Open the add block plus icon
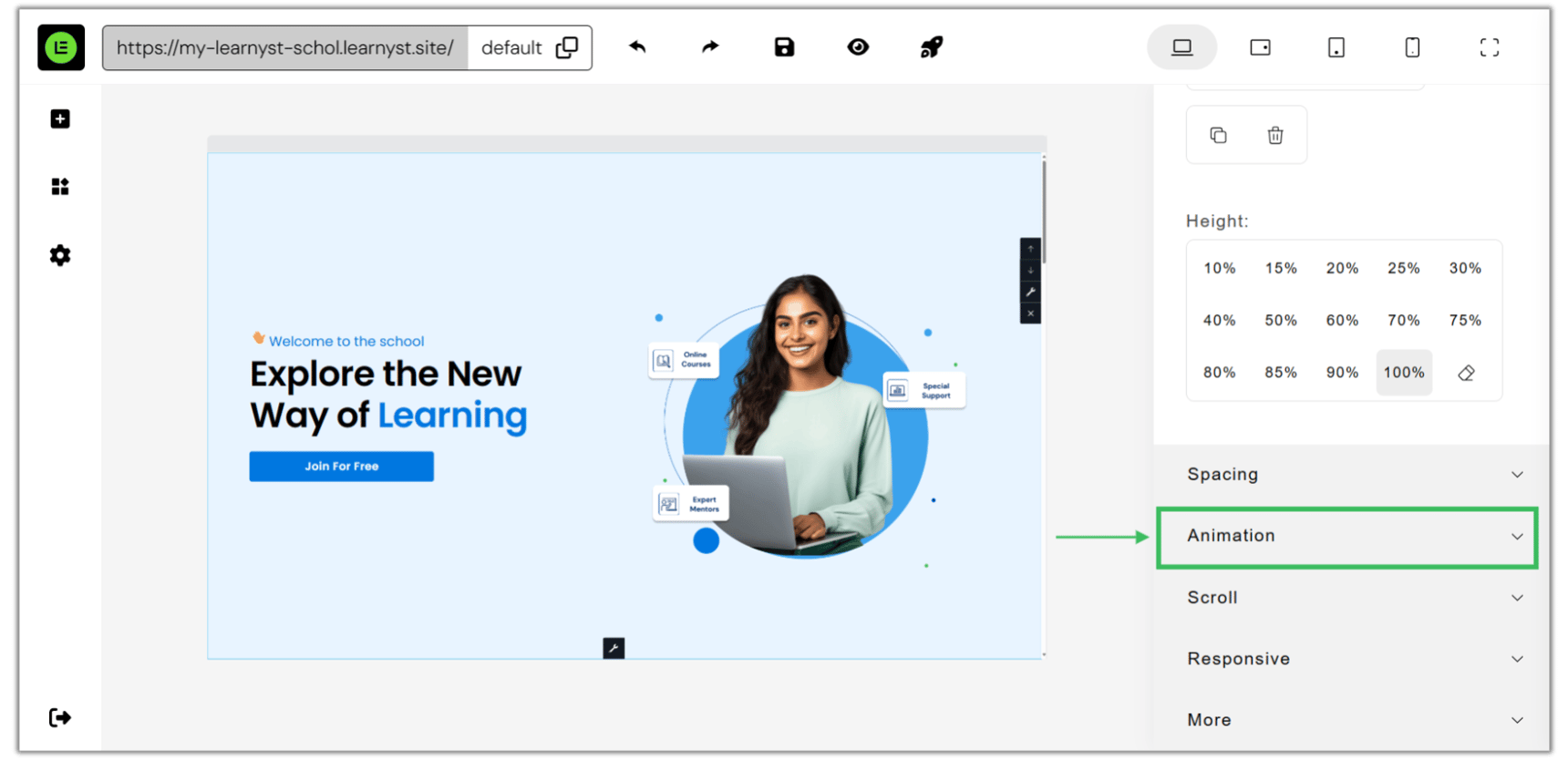Screen dimensions: 1568x760 pyautogui.click(x=60, y=119)
